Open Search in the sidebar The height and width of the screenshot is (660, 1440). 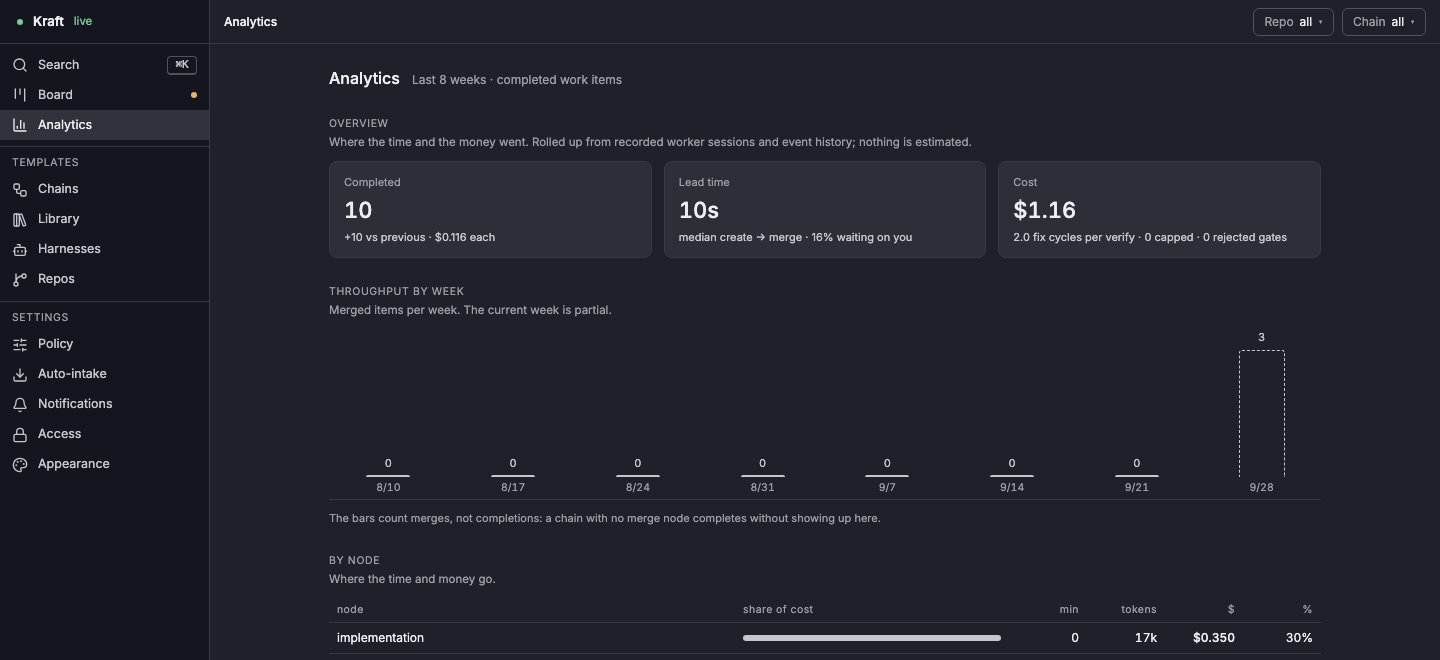[x=105, y=65]
